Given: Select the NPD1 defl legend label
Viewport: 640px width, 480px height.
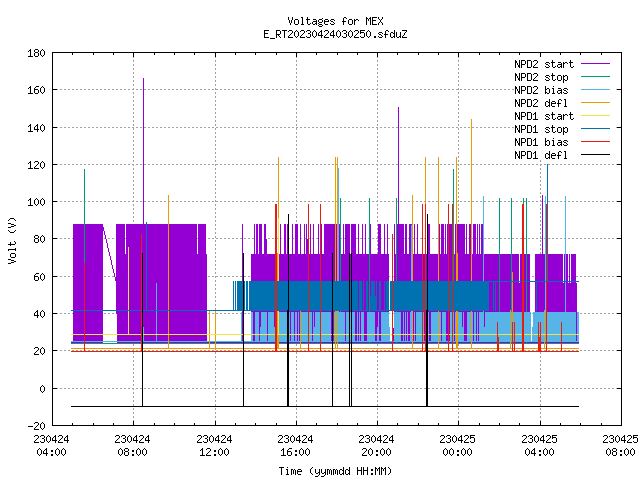Looking at the screenshot, I should tap(541, 155).
